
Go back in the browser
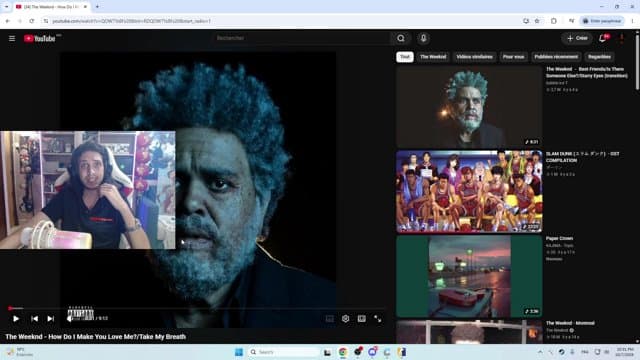point(7,21)
